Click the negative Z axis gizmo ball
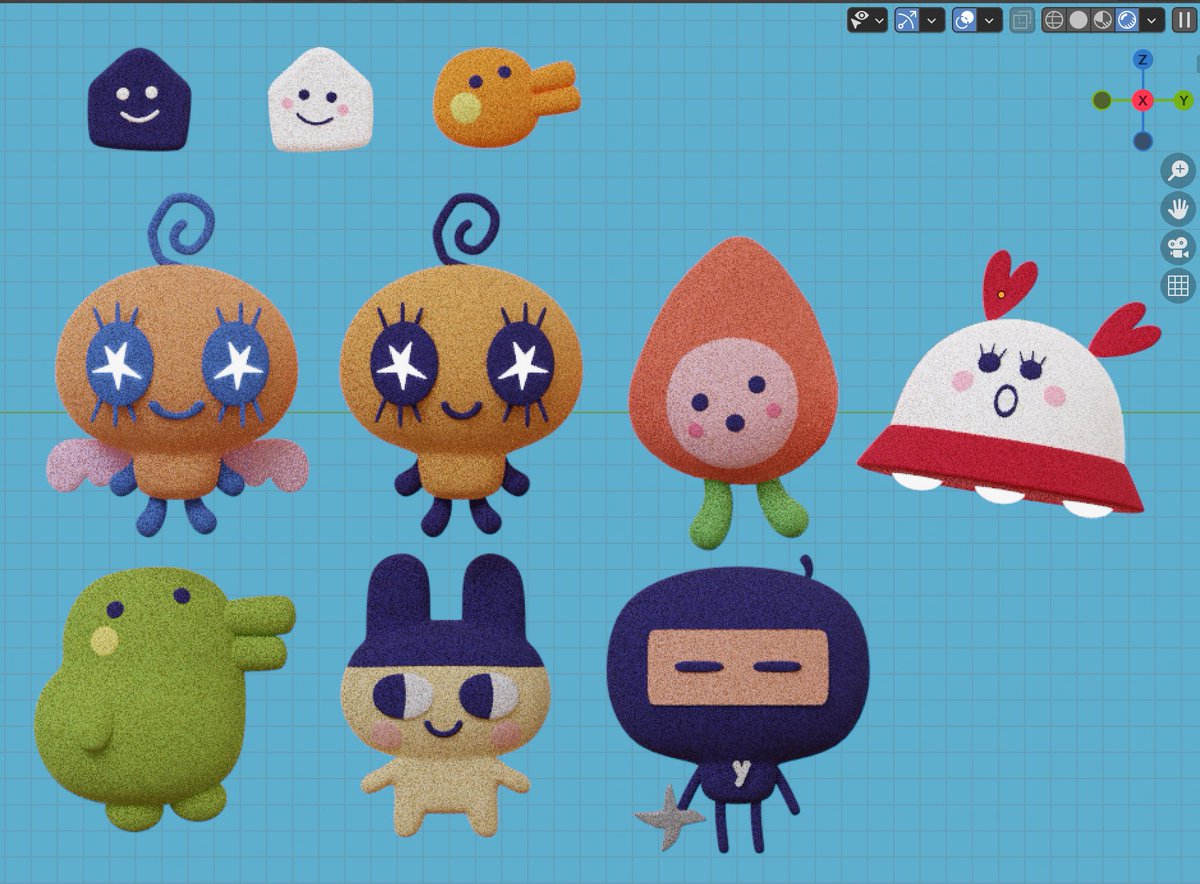The width and height of the screenshot is (1200, 884). point(1143,141)
